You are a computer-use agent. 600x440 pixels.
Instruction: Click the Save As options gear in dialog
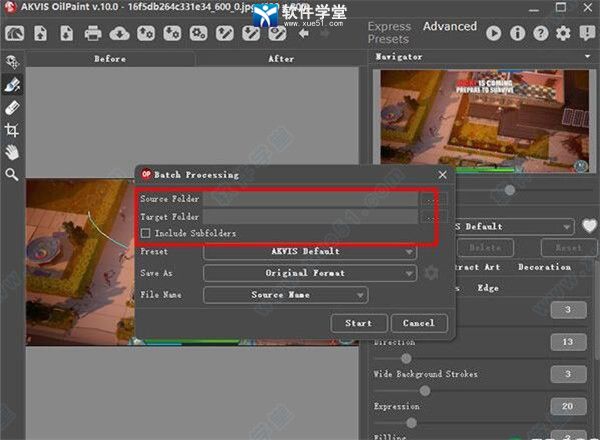click(431, 273)
